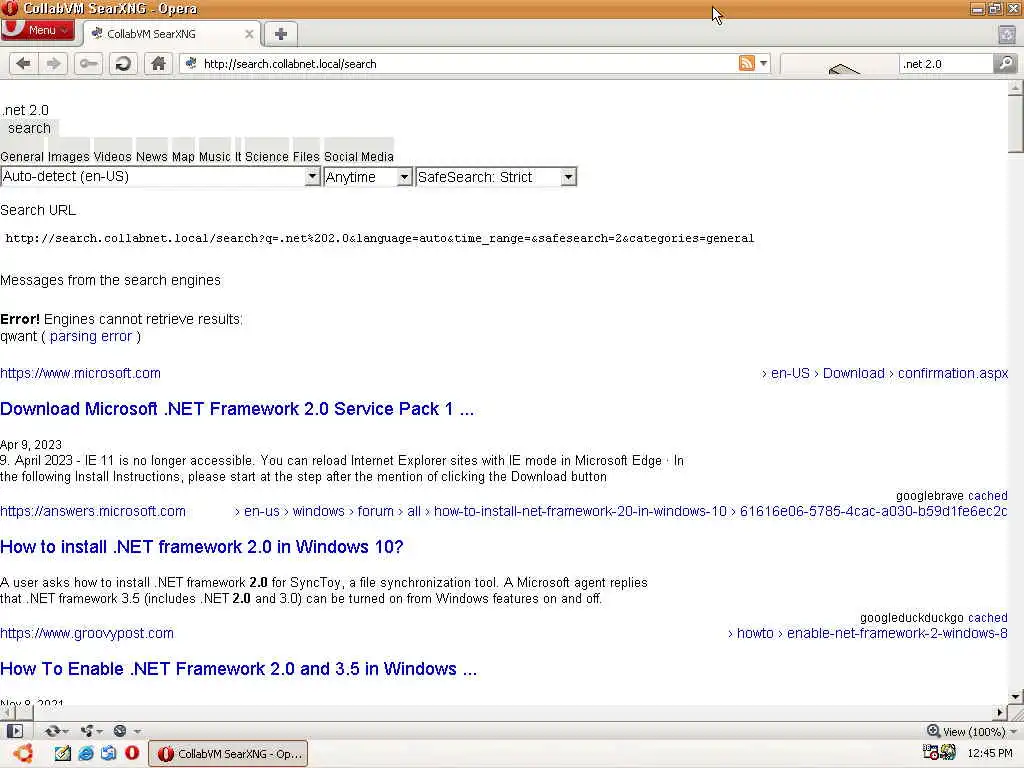This screenshot has width=1024, height=768.
Task: Open the closed tabs trash icon
Action: (x=1007, y=34)
